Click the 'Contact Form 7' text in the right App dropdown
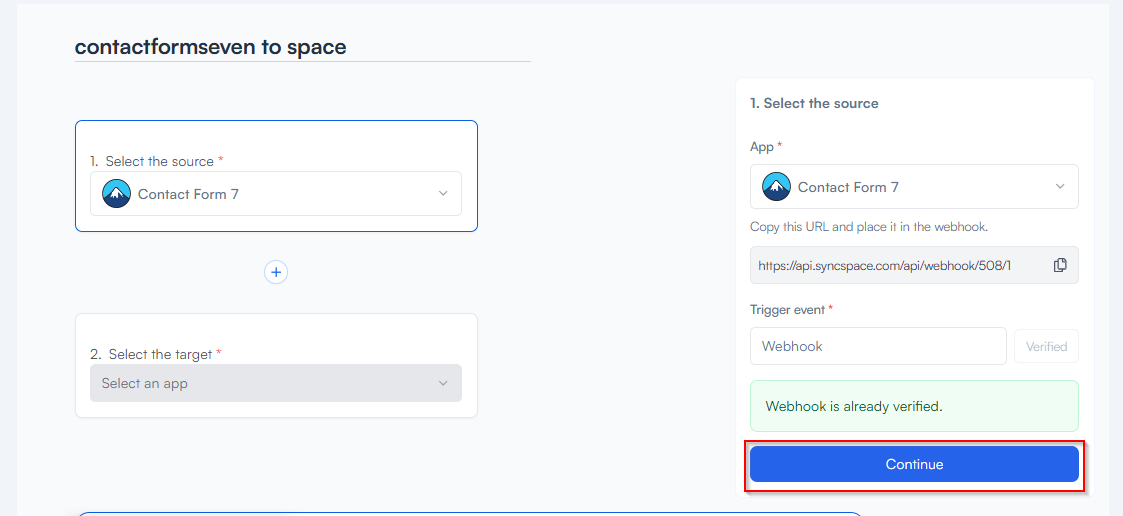 coord(848,187)
